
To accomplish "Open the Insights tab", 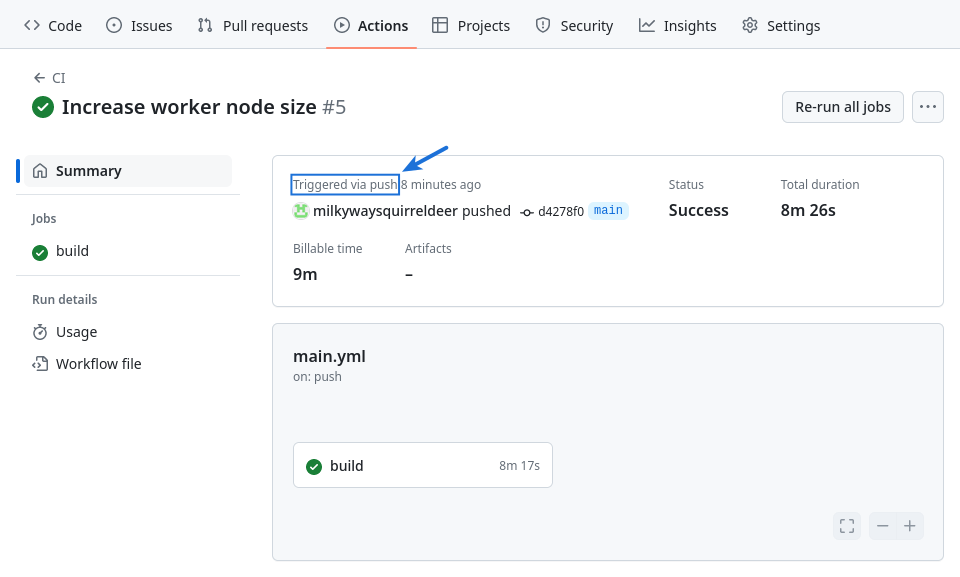I will coord(678,26).
